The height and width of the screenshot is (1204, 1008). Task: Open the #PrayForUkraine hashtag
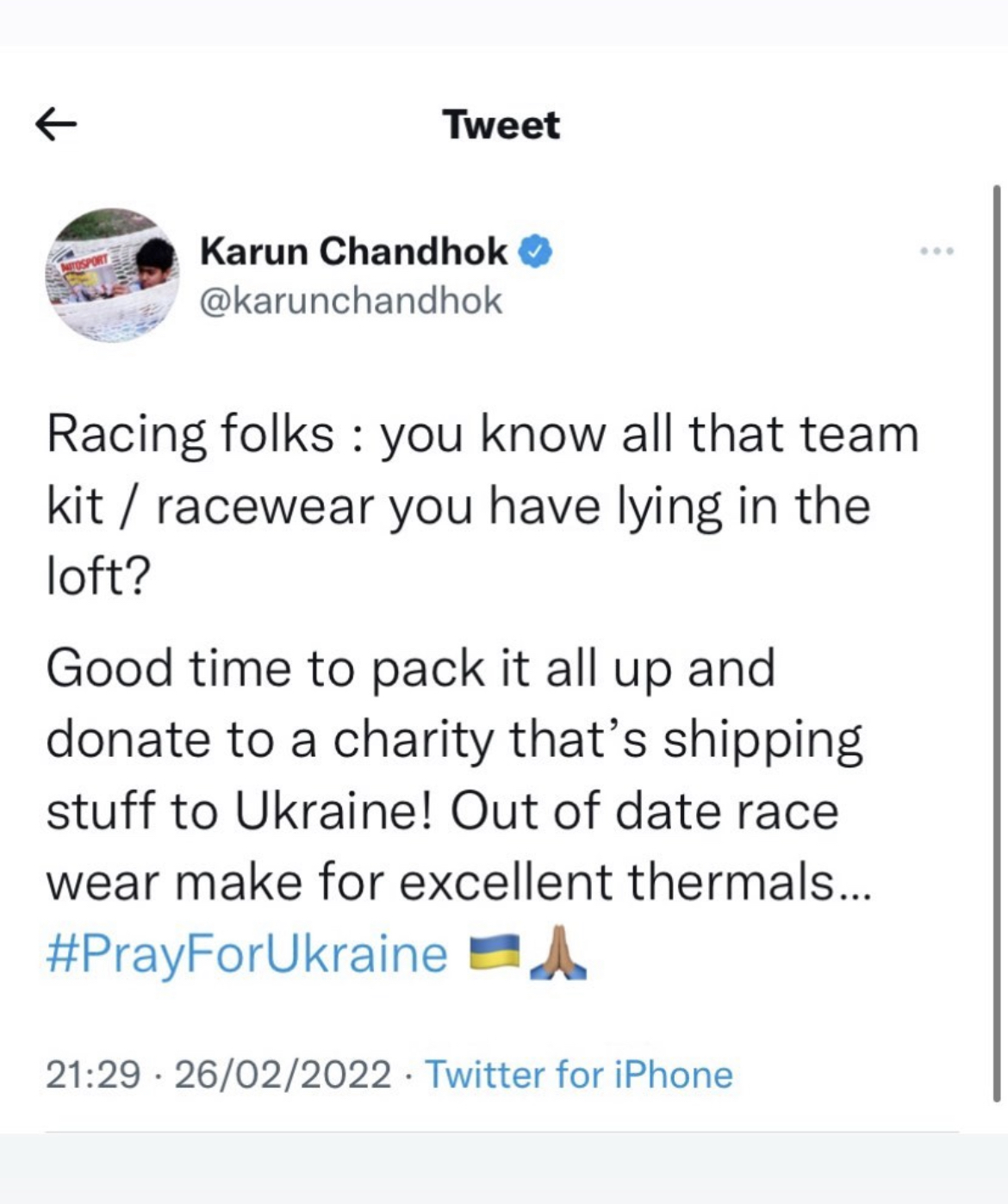247,954
